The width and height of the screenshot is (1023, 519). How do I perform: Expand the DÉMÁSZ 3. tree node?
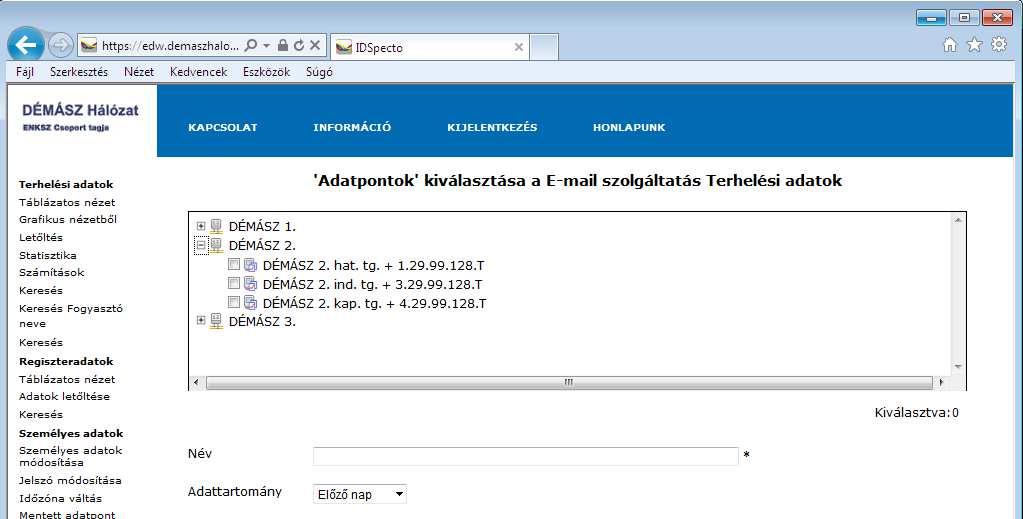pos(201,321)
